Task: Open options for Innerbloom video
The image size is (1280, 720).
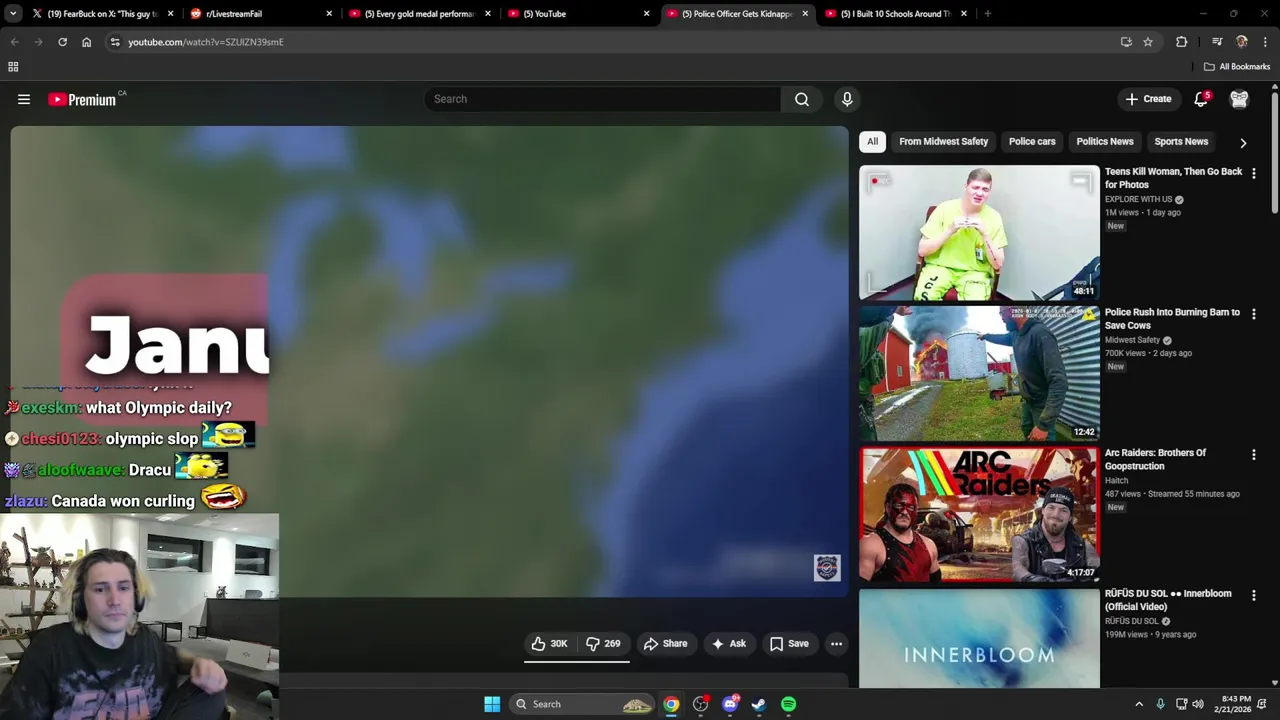Action: (x=1253, y=595)
